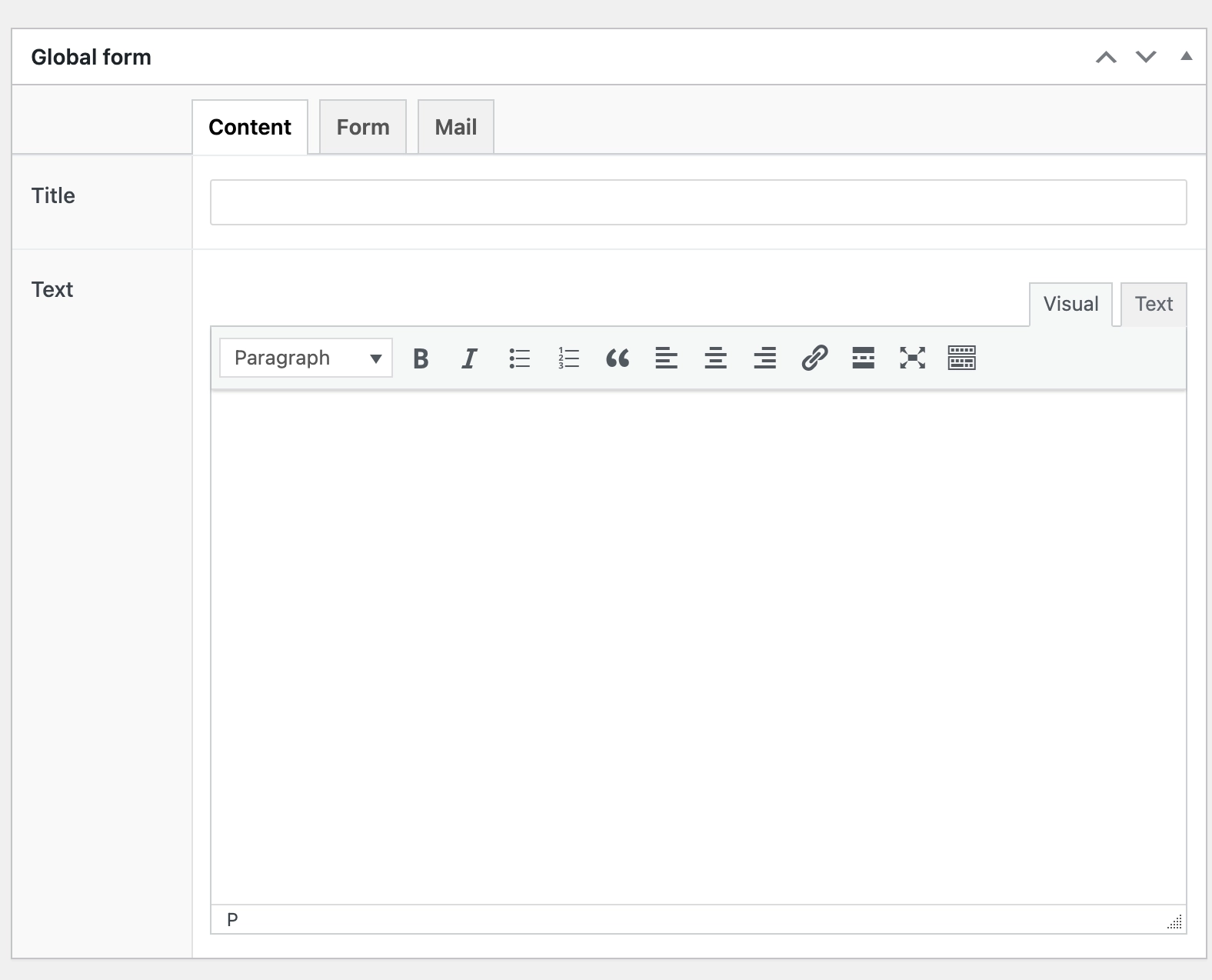Move Global form panel up
1212x980 pixels.
pyautogui.click(x=1106, y=57)
